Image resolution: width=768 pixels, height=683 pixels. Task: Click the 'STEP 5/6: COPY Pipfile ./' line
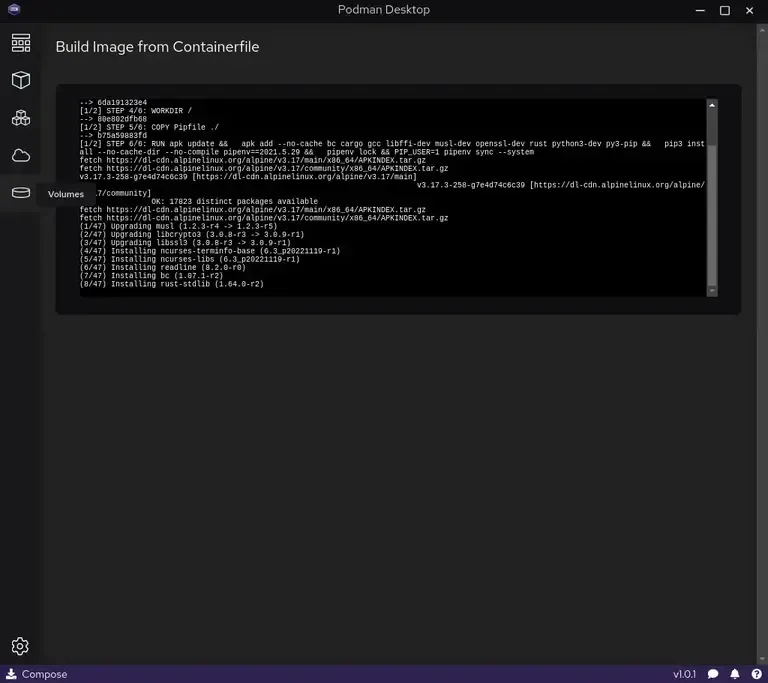click(149, 127)
